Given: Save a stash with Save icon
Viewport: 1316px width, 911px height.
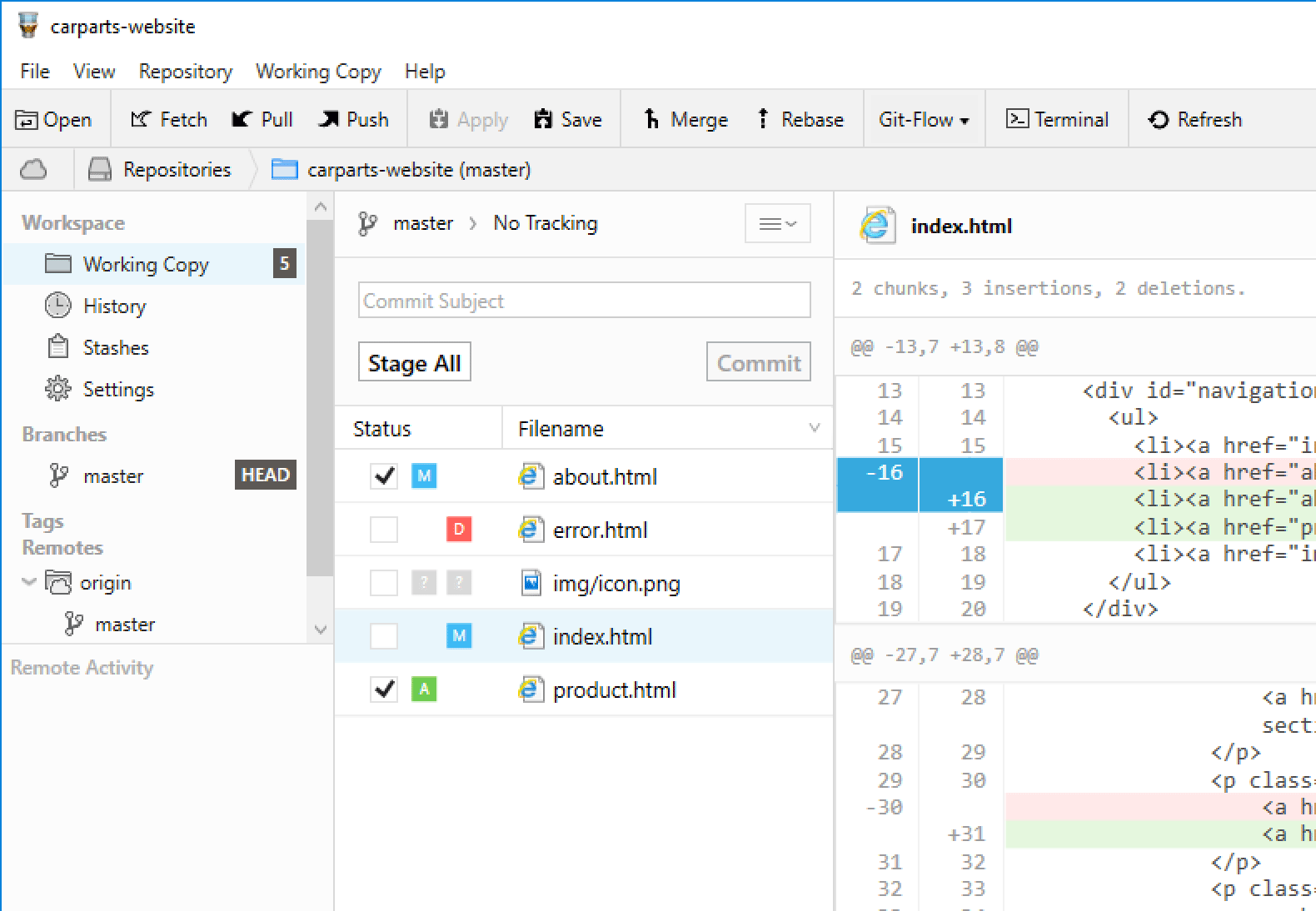Looking at the screenshot, I should 543,120.
